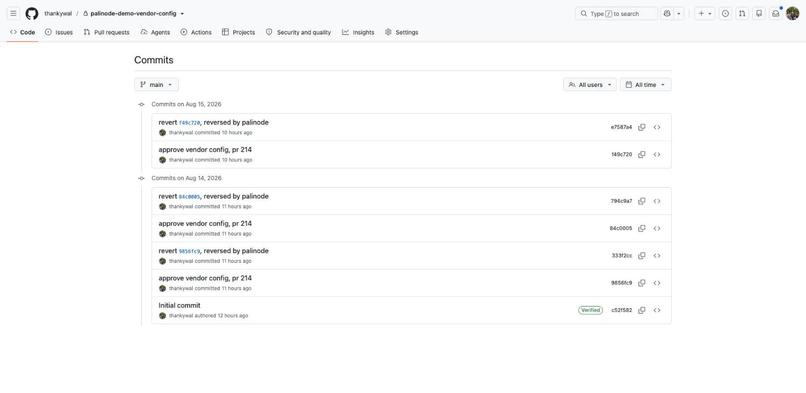Open your pull requests header icon
This screenshot has width=806, height=393.
(x=742, y=13)
